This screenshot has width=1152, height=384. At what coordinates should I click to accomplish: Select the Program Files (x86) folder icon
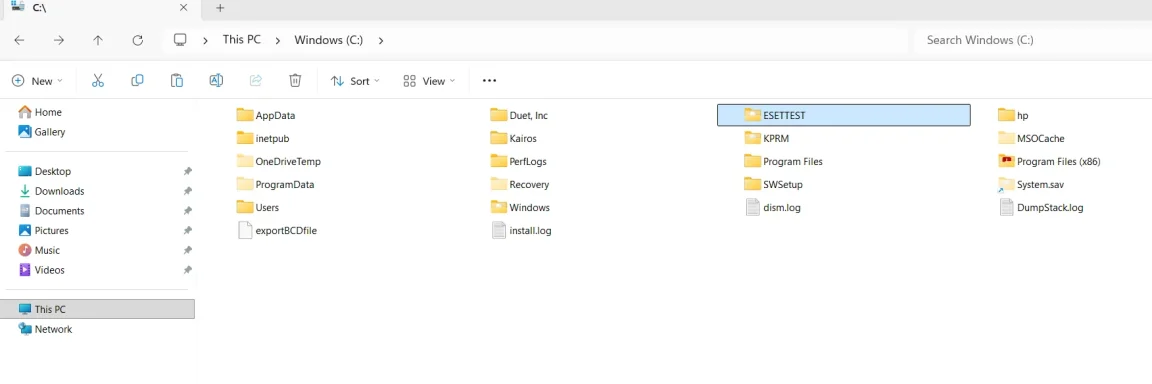coord(1007,161)
